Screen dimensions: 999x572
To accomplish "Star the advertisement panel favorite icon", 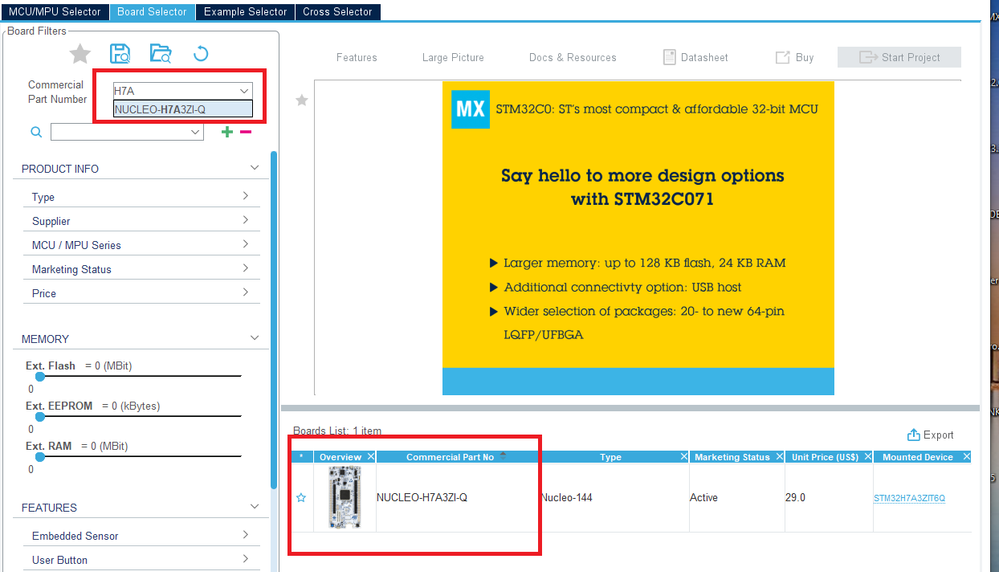I will coord(302,100).
